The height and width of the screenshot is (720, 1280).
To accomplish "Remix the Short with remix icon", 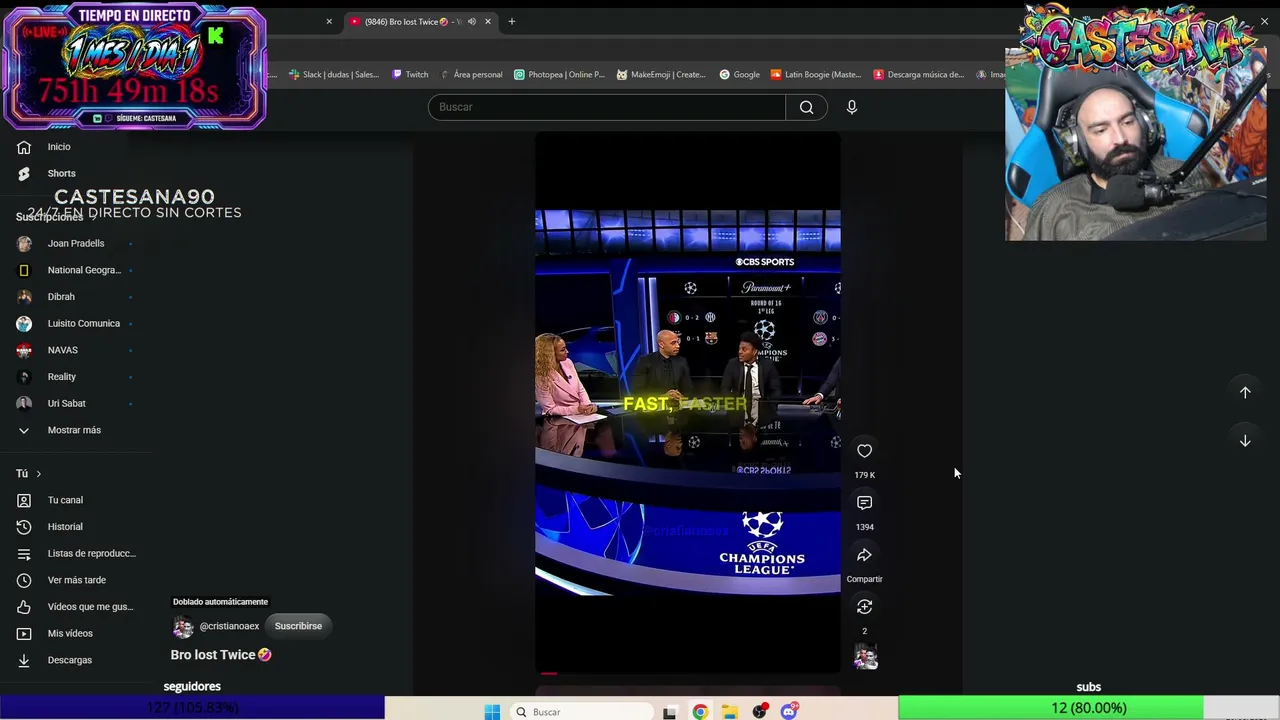I will pyautogui.click(x=865, y=607).
